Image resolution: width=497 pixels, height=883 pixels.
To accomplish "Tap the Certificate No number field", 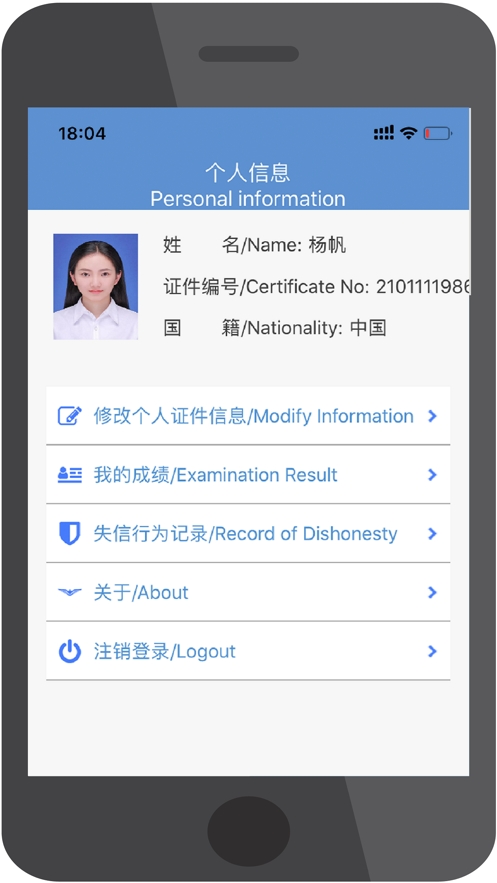I will coord(423,287).
